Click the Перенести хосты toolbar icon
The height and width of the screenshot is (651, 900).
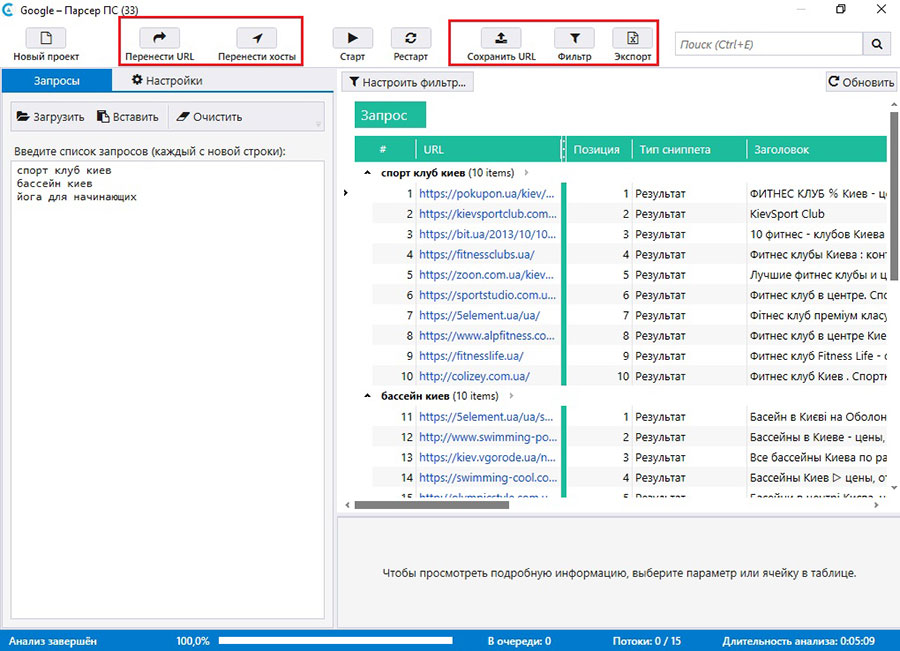click(257, 38)
